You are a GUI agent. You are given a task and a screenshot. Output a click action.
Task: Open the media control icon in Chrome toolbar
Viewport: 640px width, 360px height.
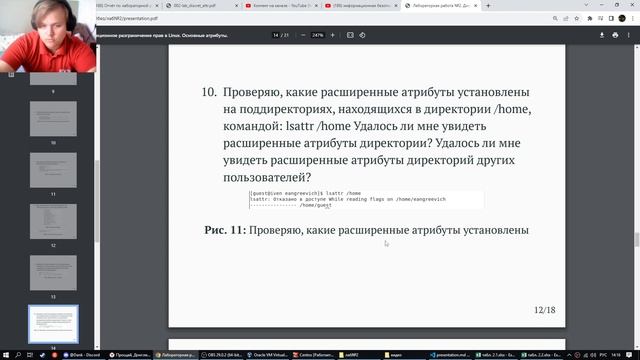point(600,18)
